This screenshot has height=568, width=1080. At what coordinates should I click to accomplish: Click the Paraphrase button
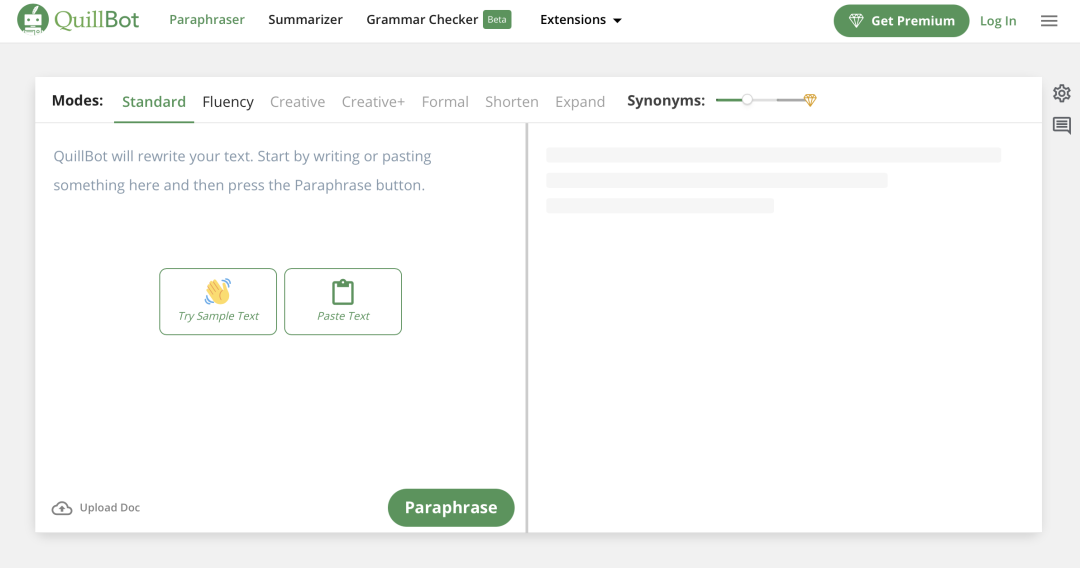pyautogui.click(x=451, y=507)
